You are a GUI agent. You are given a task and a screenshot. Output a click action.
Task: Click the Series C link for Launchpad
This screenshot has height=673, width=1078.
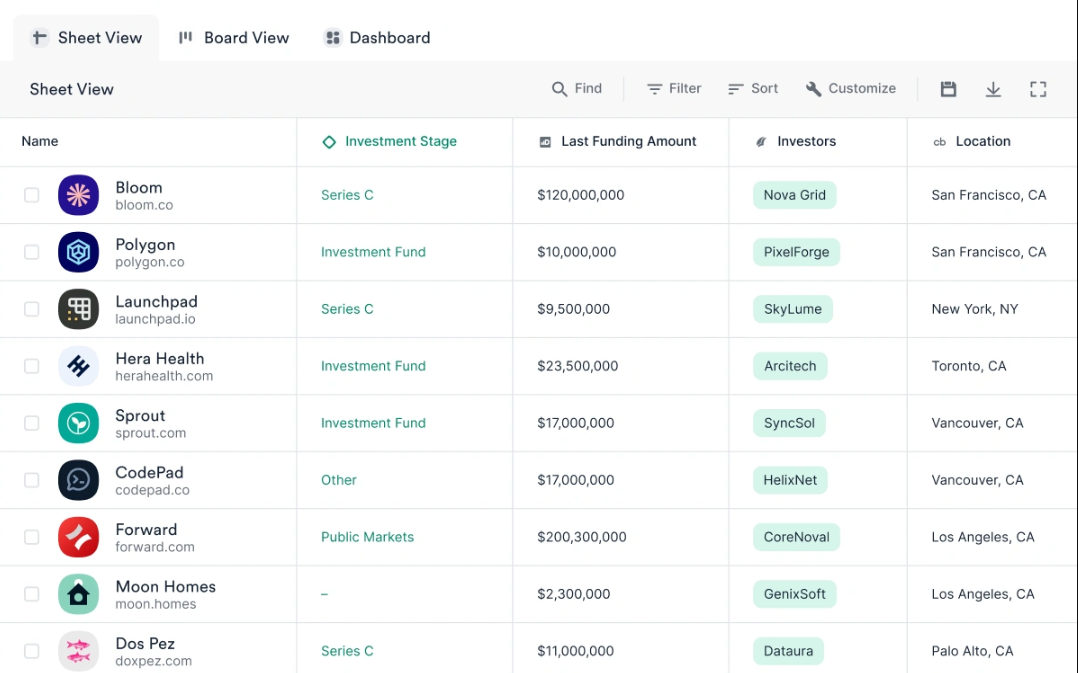tap(347, 309)
